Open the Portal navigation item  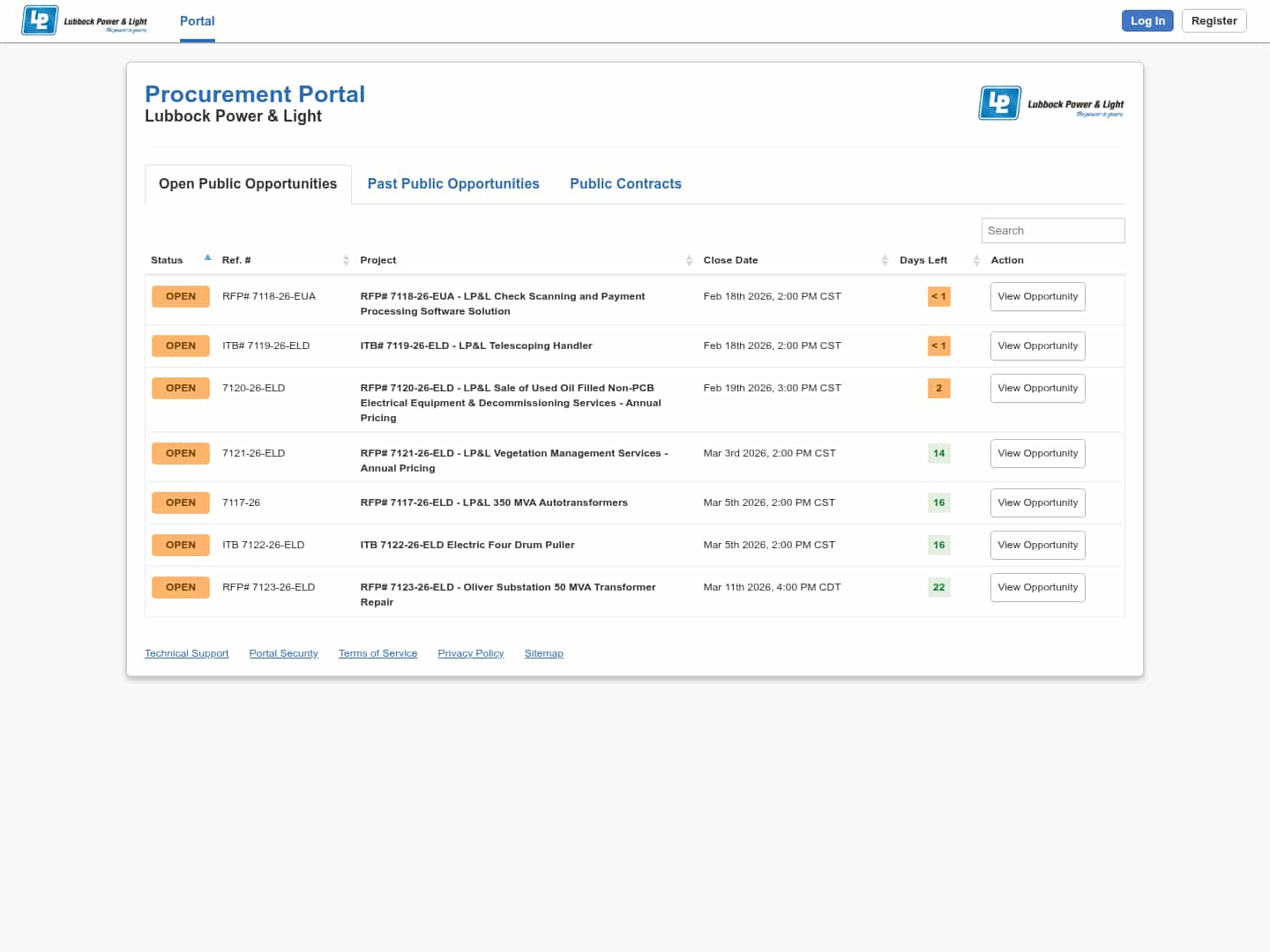point(197,21)
